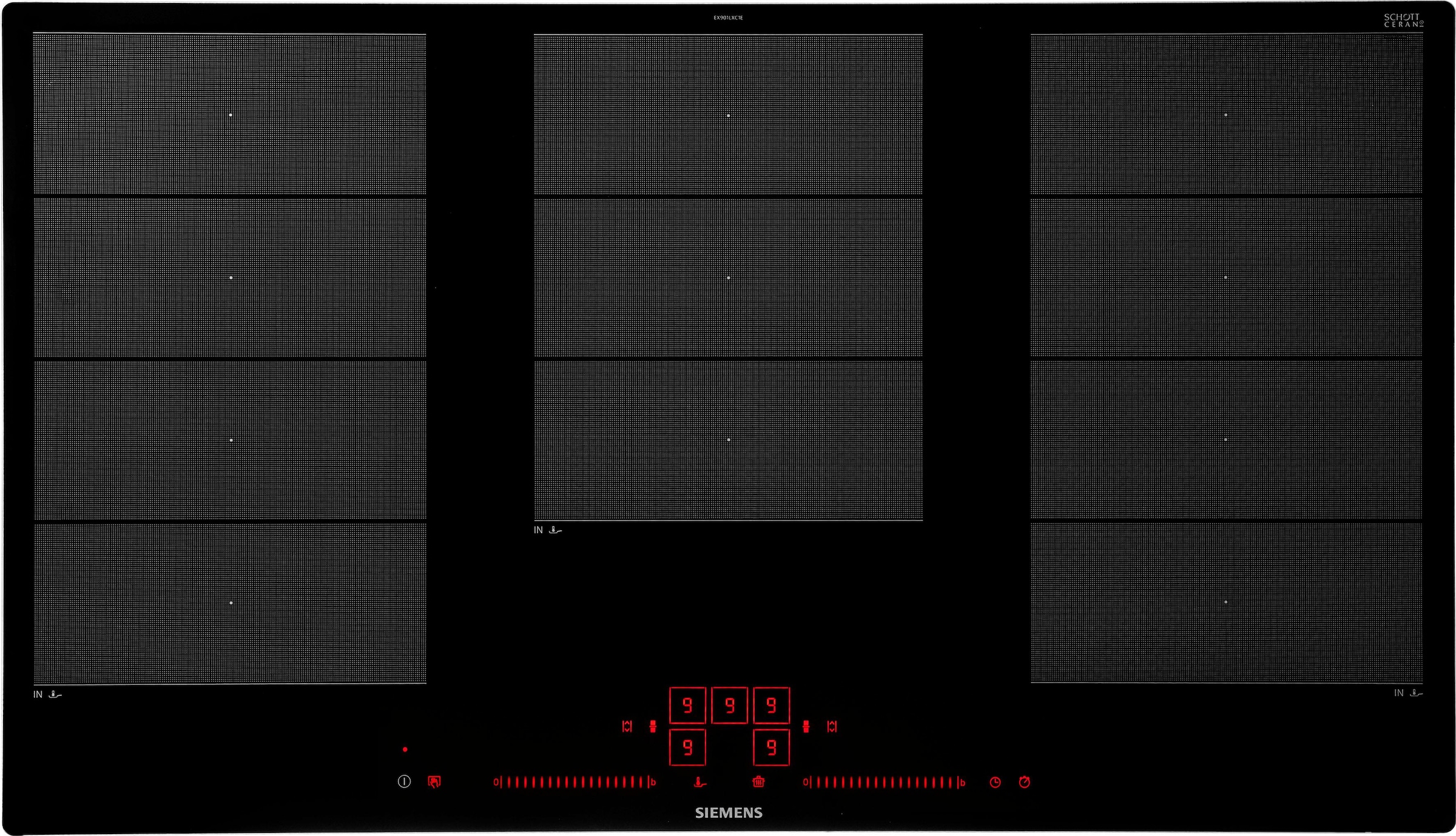Image resolution: width=1456 pixels, height=836 pixels.
Task: Activate the frying sensor pan icon
Action: tap(699, 782)
